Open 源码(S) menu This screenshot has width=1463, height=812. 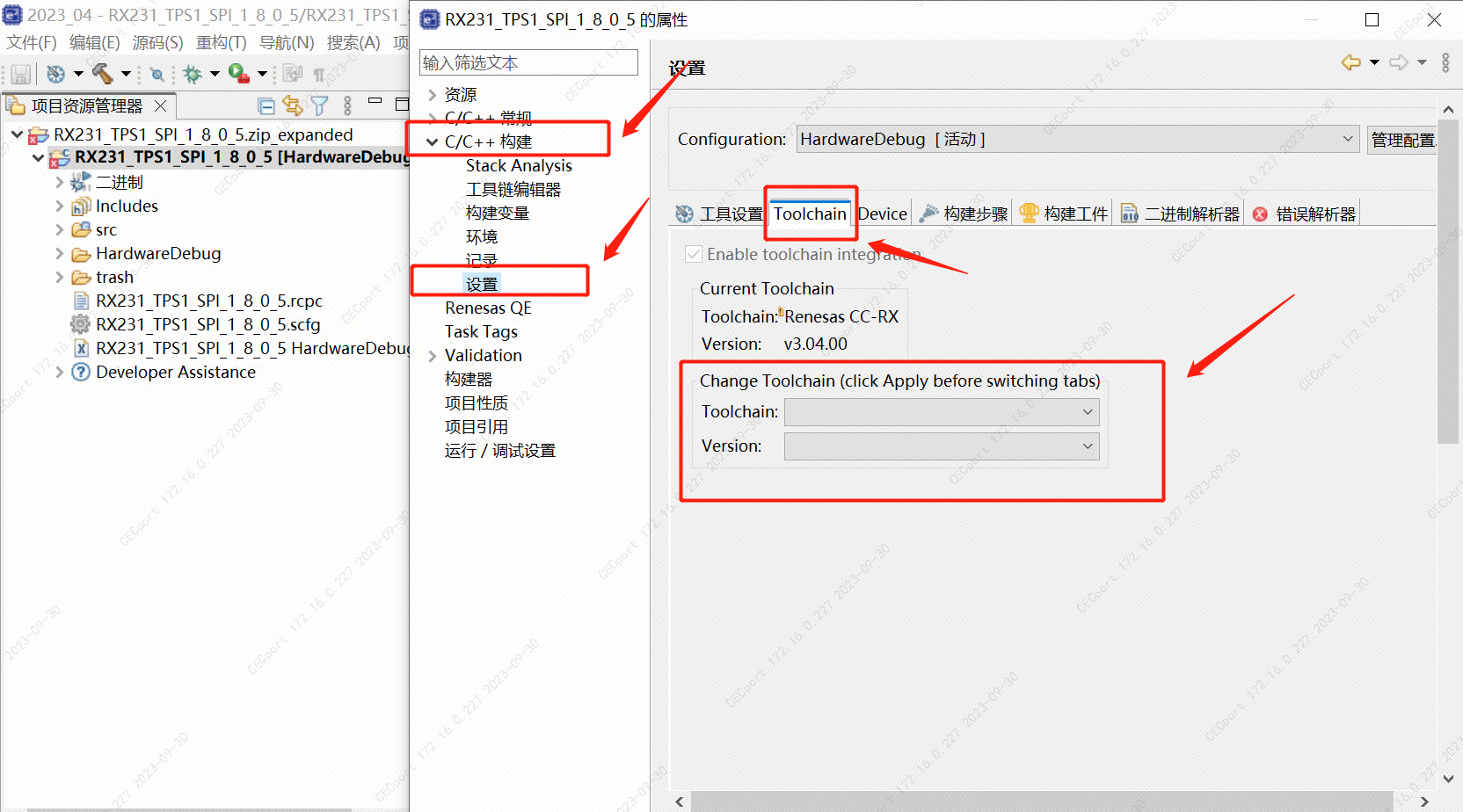coord(158,43)
